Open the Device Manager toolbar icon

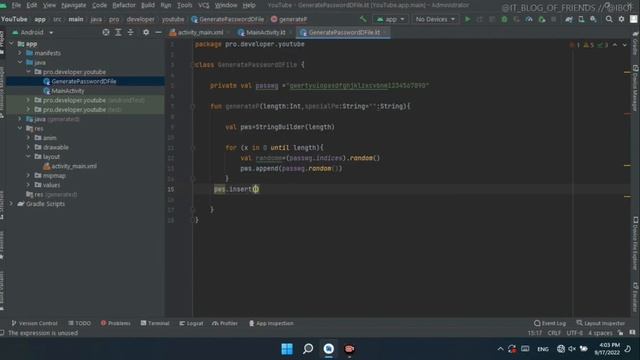(581, 19)
